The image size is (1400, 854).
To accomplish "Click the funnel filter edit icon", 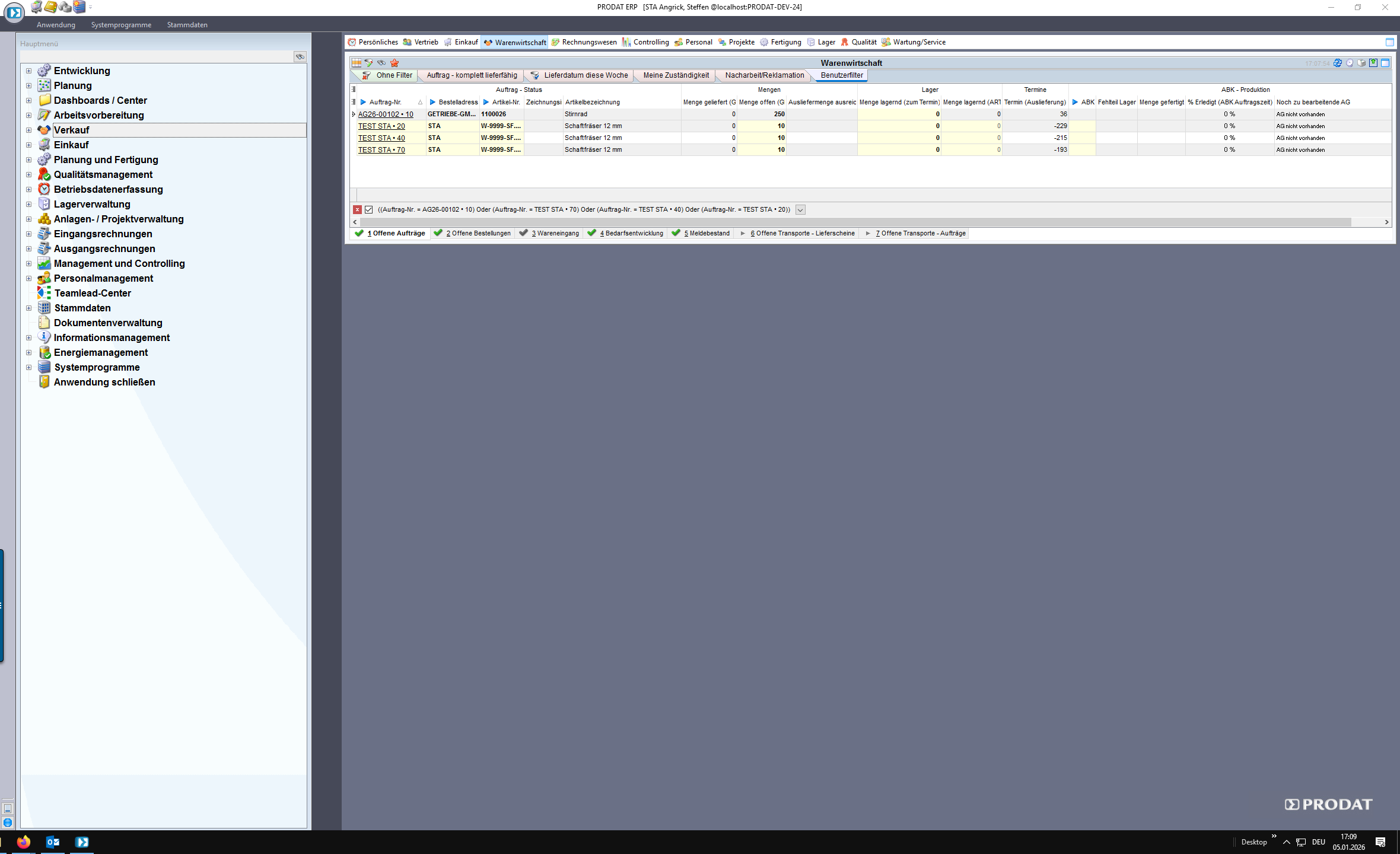I will 368,63.
